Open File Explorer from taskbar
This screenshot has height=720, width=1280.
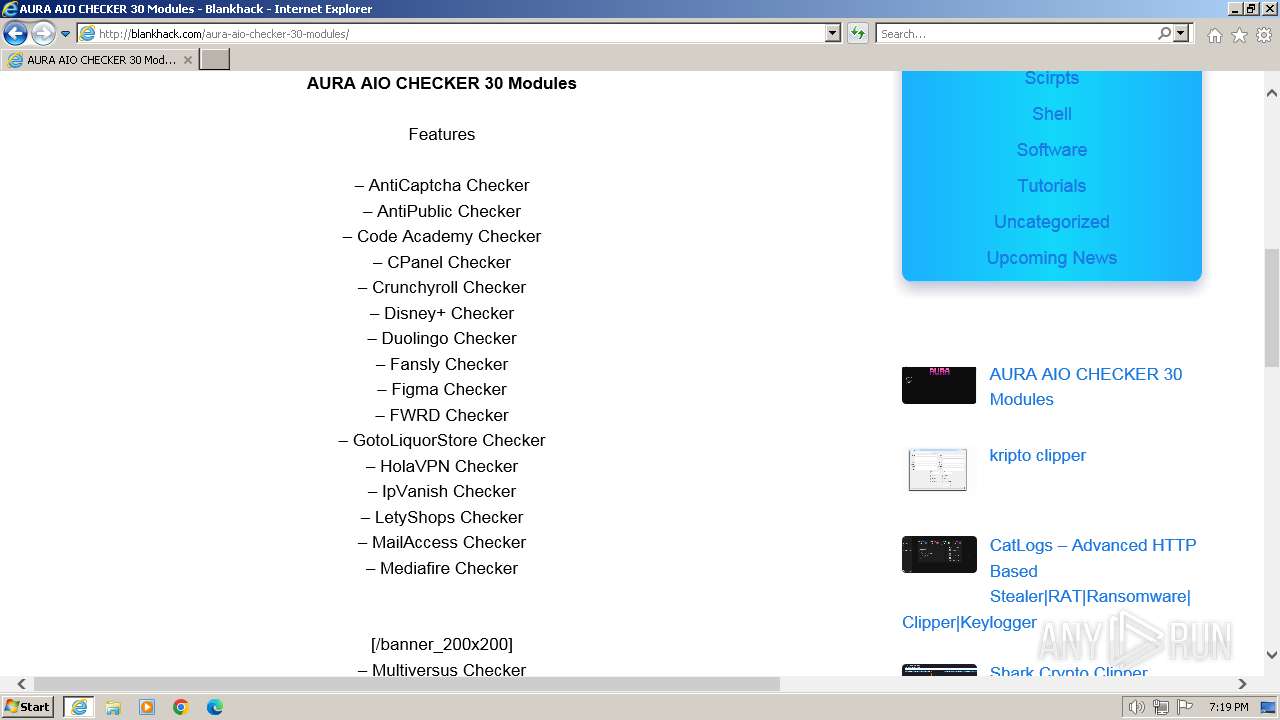[x=113, y=707]
